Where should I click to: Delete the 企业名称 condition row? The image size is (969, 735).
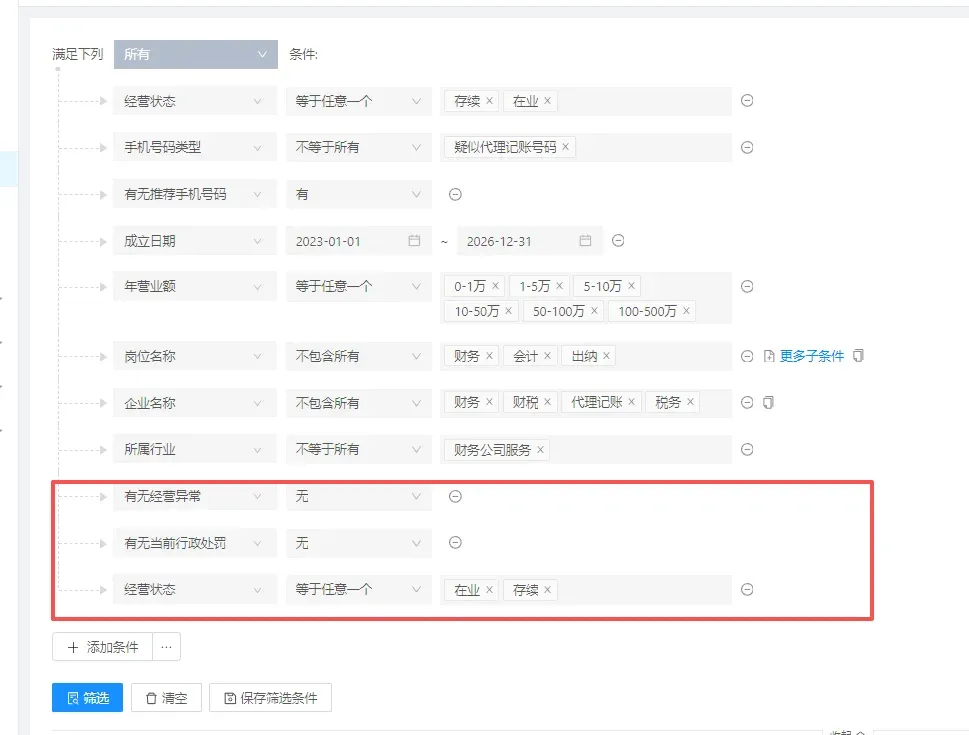tap(747, 402)
